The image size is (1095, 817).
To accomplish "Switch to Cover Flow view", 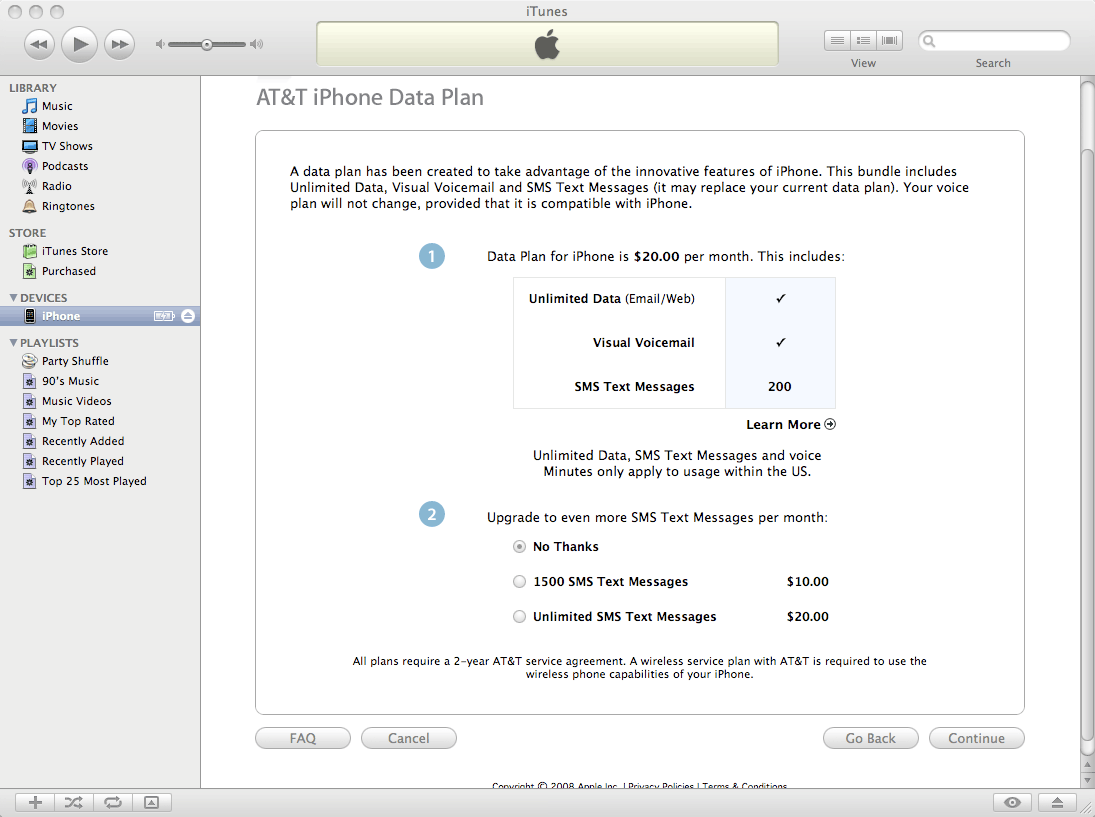I will click(x=890, y=41).
